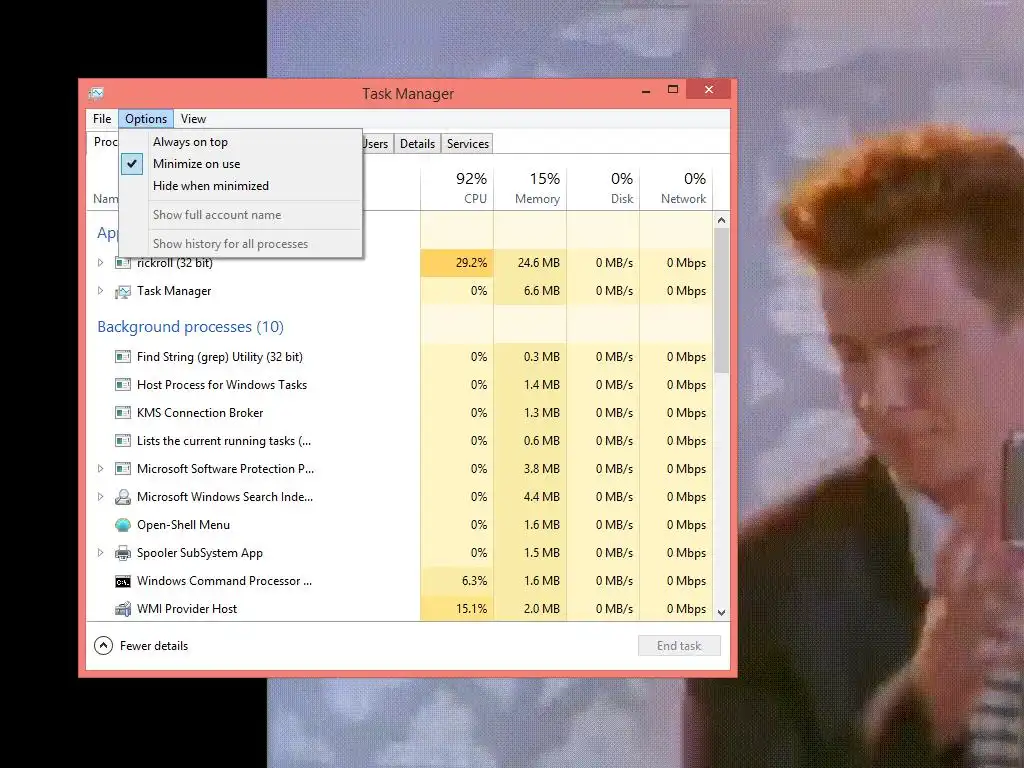Sort by the CPU column header

pyautogui.click(x=457, y=187)
